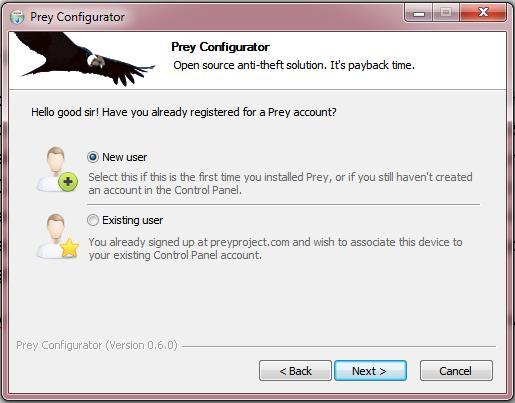Close the Prey Configurator window
515x403 pixels.
pos(483,13)
